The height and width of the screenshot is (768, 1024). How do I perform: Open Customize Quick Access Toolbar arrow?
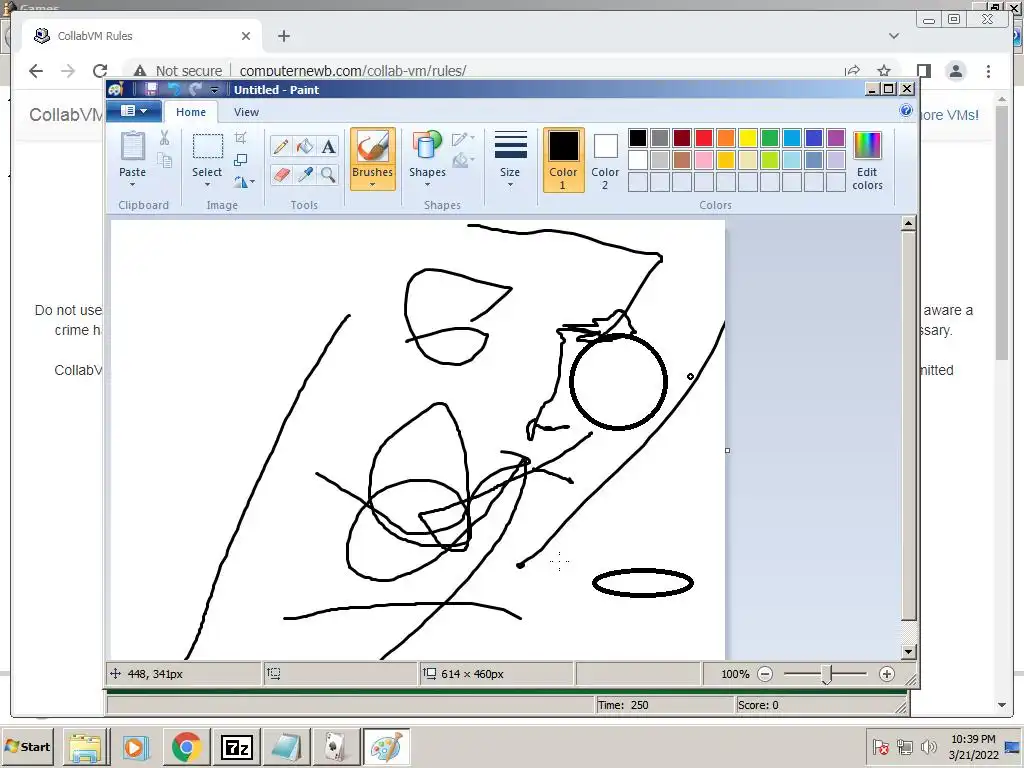tap(214, 89)
